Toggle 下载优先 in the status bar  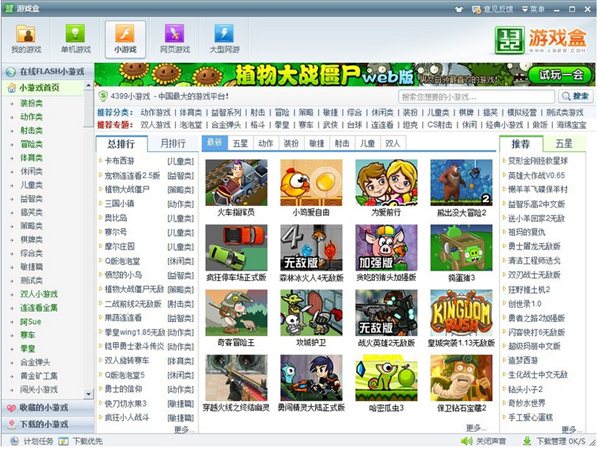pos(81,441)
